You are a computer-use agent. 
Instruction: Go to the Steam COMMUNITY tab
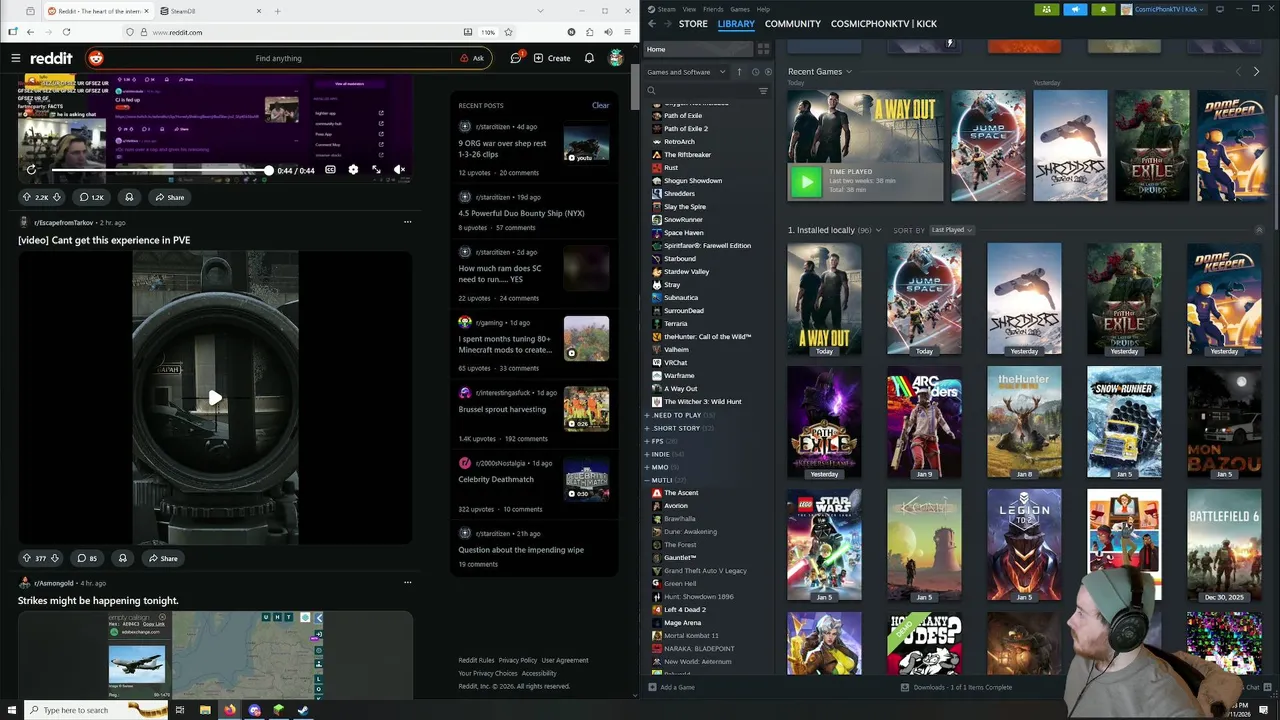tap(793, 24)
